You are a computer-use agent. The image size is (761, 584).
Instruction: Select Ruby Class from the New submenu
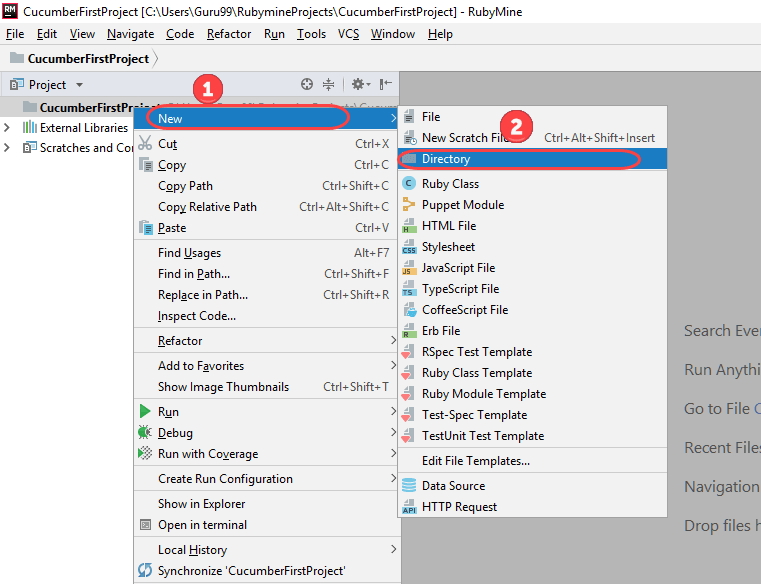[x=450, y=184]
